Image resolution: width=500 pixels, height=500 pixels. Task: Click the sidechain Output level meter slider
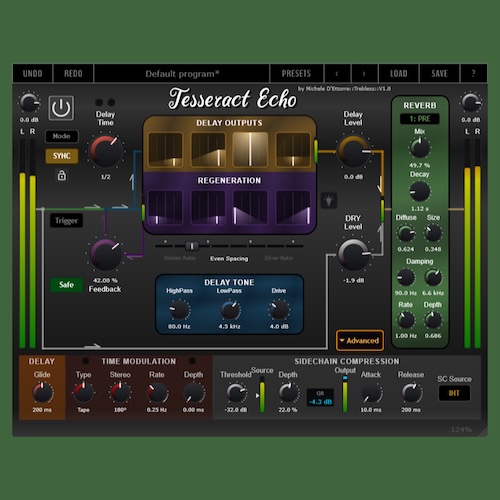coord(345,395)
